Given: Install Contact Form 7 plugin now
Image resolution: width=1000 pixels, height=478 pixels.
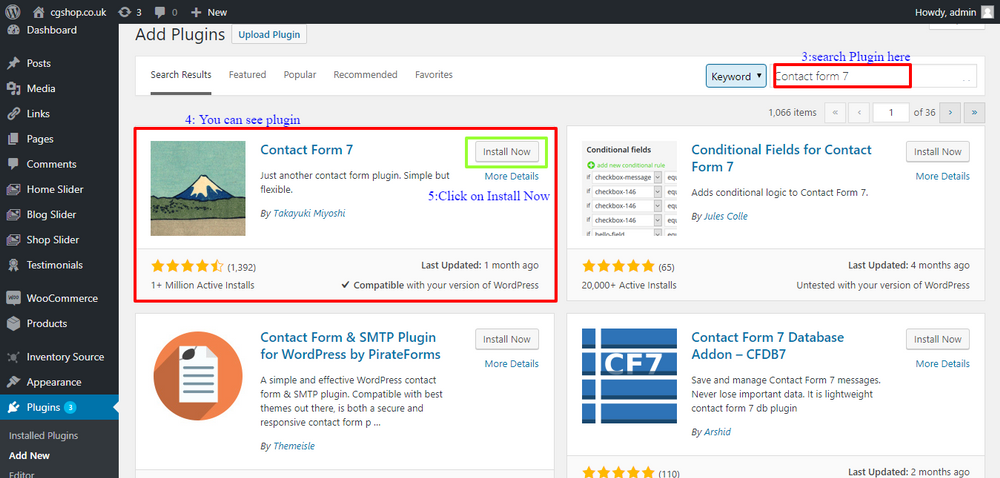Looking at the screenshot, I should coord(507,152).
